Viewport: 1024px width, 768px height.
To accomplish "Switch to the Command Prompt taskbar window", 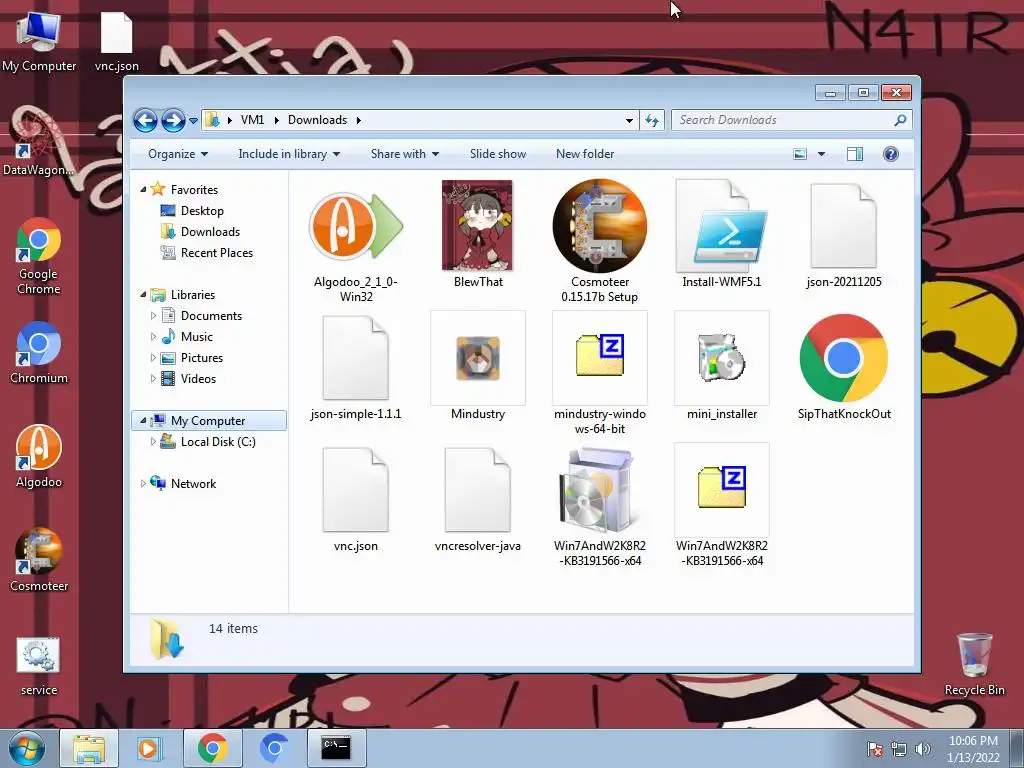I will [x=336, y=748].
